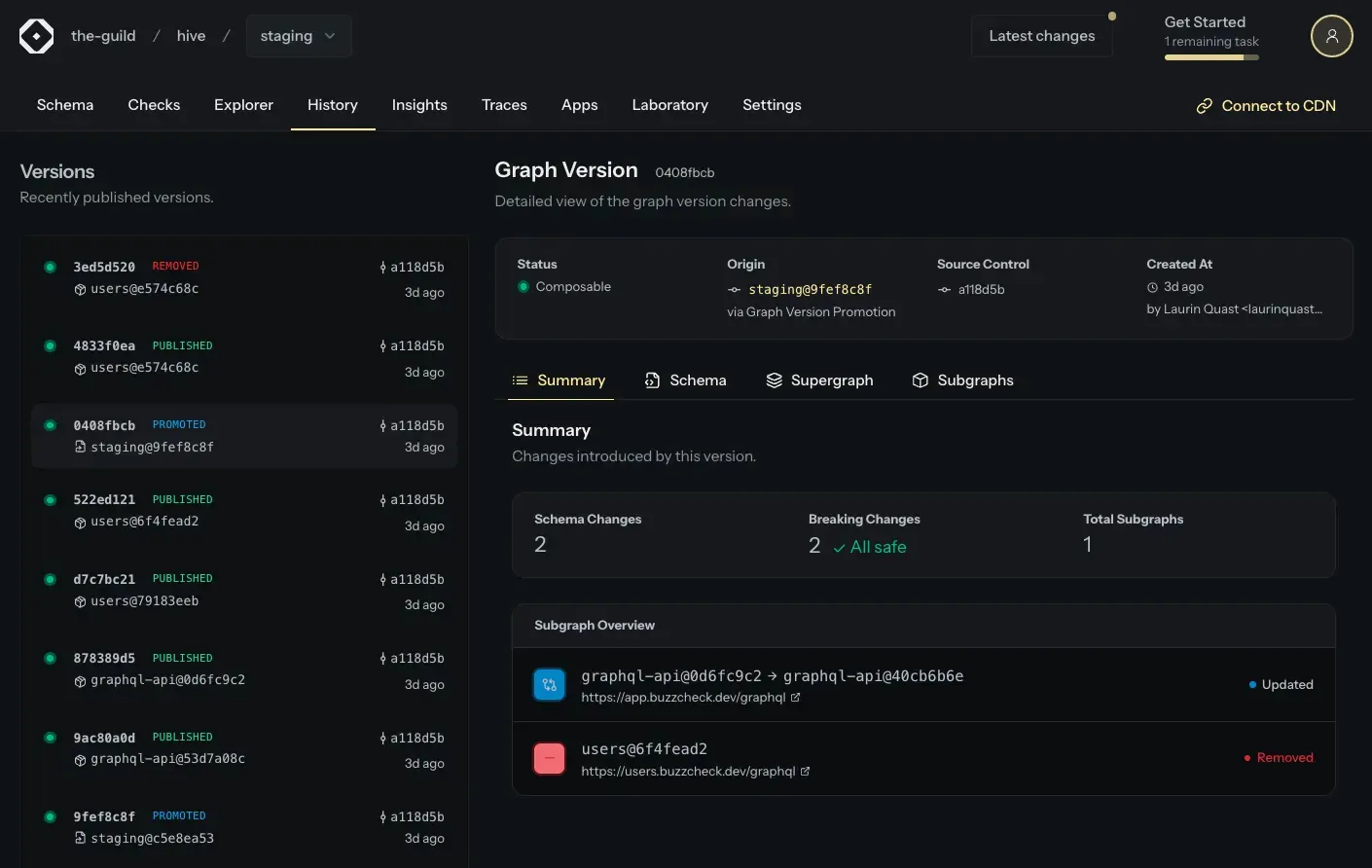Open the Settings tab
The width and height of the screenshot is (1372, 868).
click(772, 105)
